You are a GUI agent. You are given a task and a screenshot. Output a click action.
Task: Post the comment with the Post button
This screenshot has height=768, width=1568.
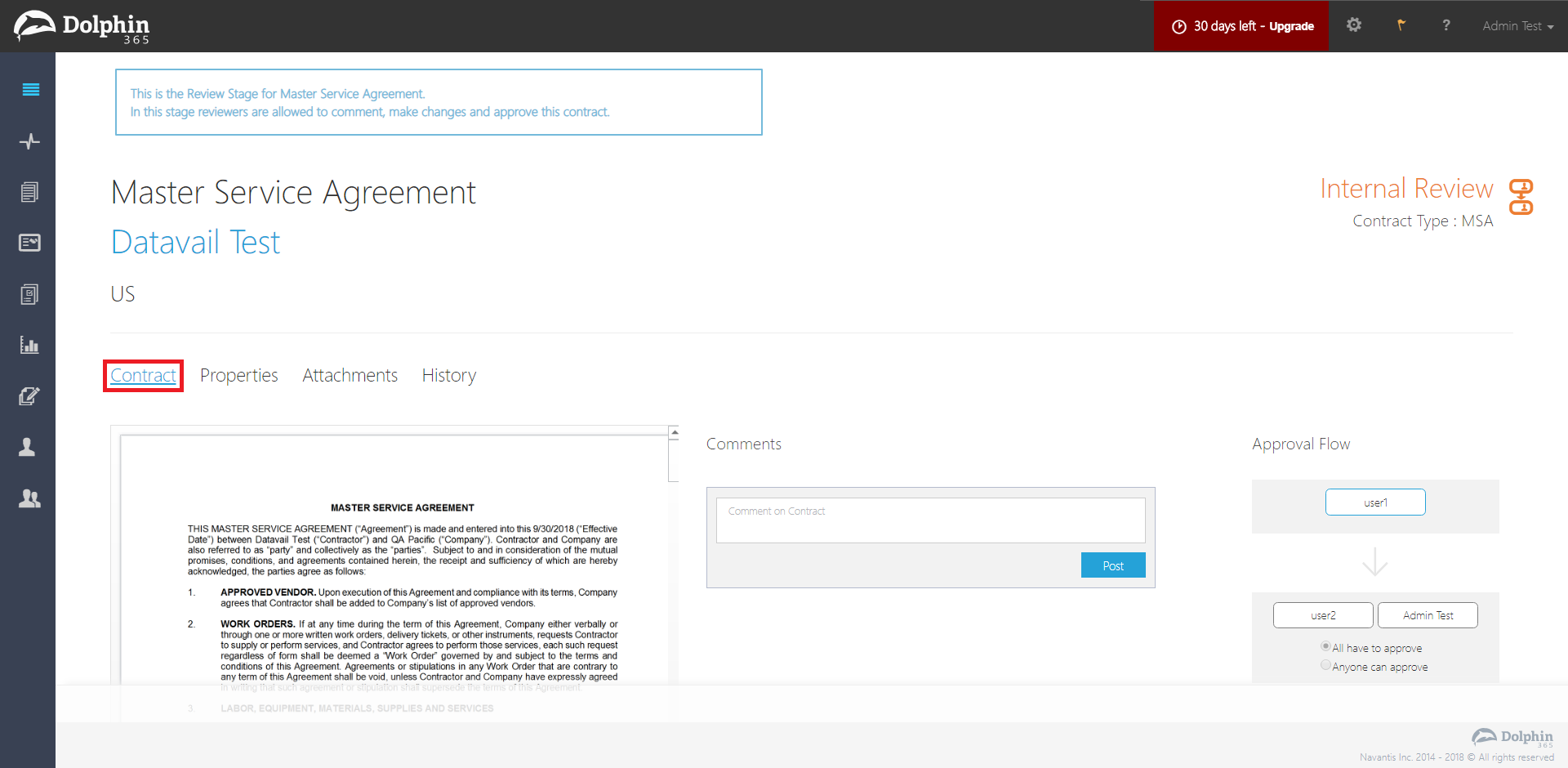pyautogui.click(x=1113, y=565)
